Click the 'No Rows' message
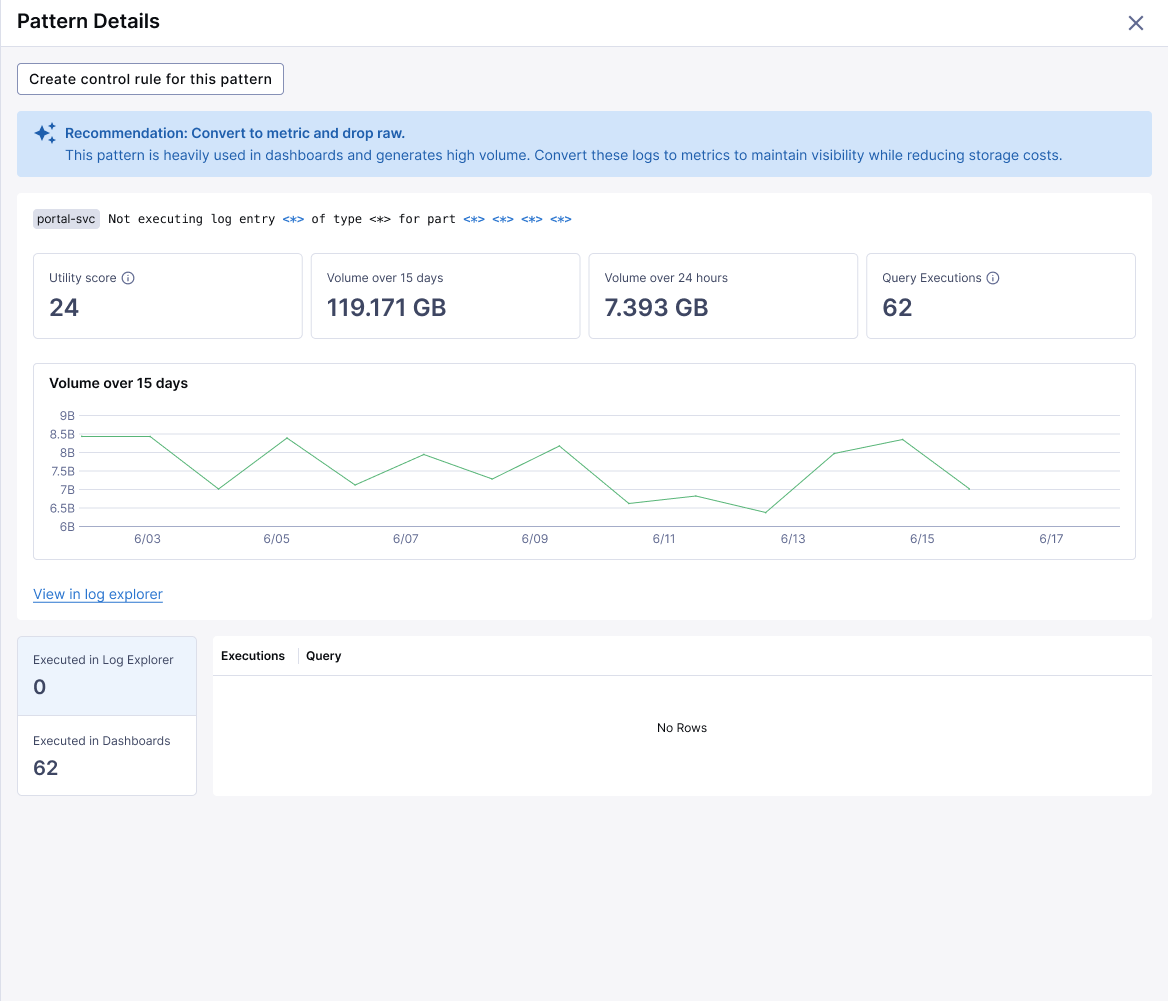1168x1001 pixels. (682, 728)
